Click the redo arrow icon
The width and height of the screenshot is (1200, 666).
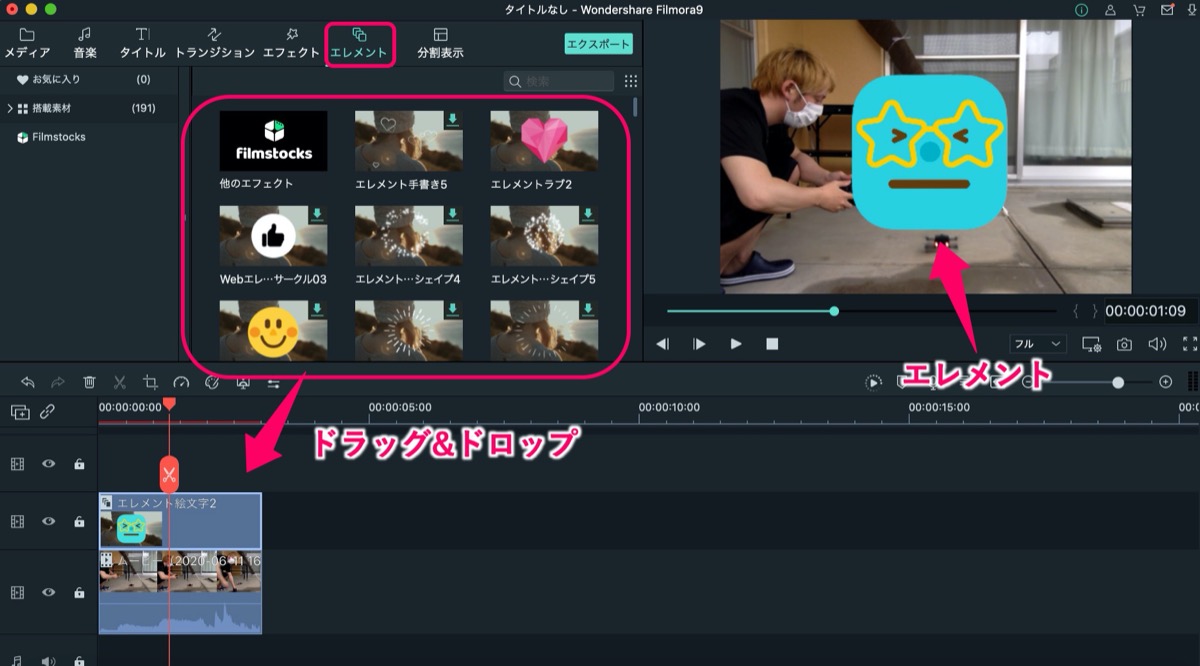[58, 382]
